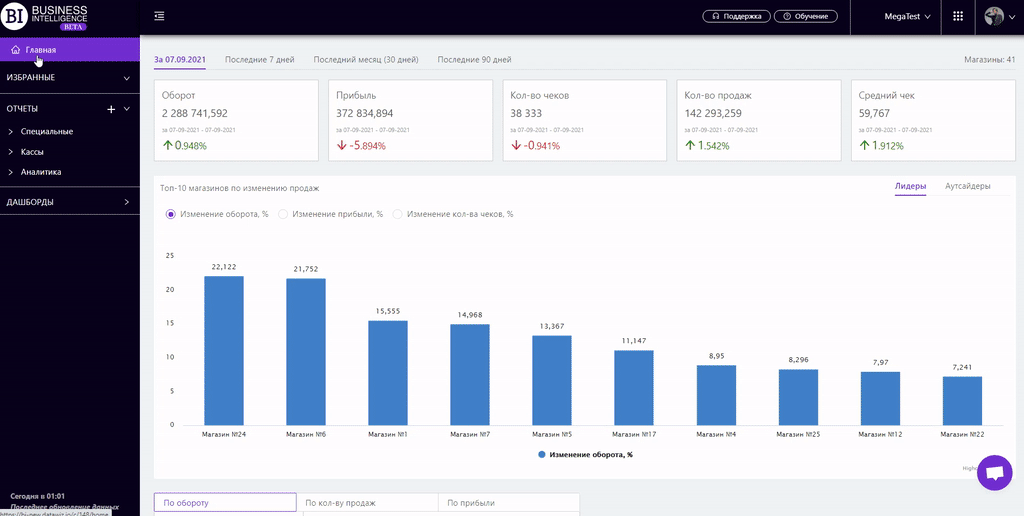Screen dimensions: 1024x518
Task: Select Изменение кол-ва чеков, % option
Action: (398, 214)
